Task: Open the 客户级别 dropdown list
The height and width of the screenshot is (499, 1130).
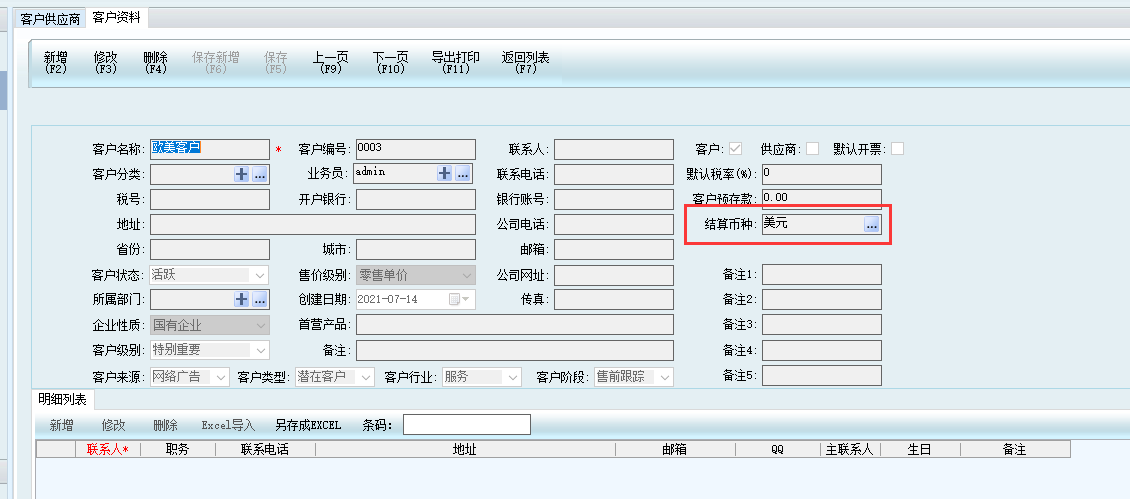Action: click(x=260, y=350)
